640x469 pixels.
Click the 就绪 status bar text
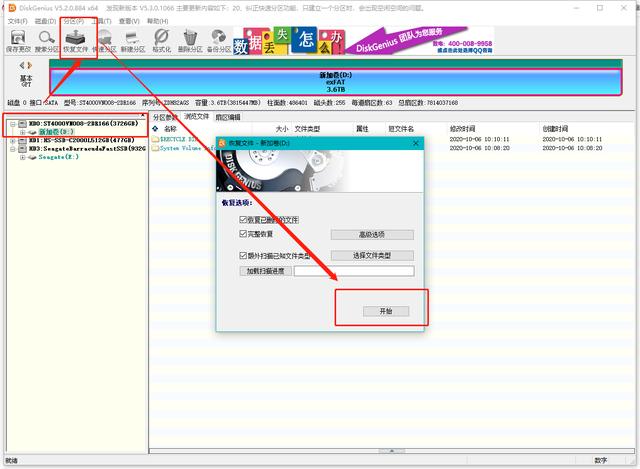11,460
